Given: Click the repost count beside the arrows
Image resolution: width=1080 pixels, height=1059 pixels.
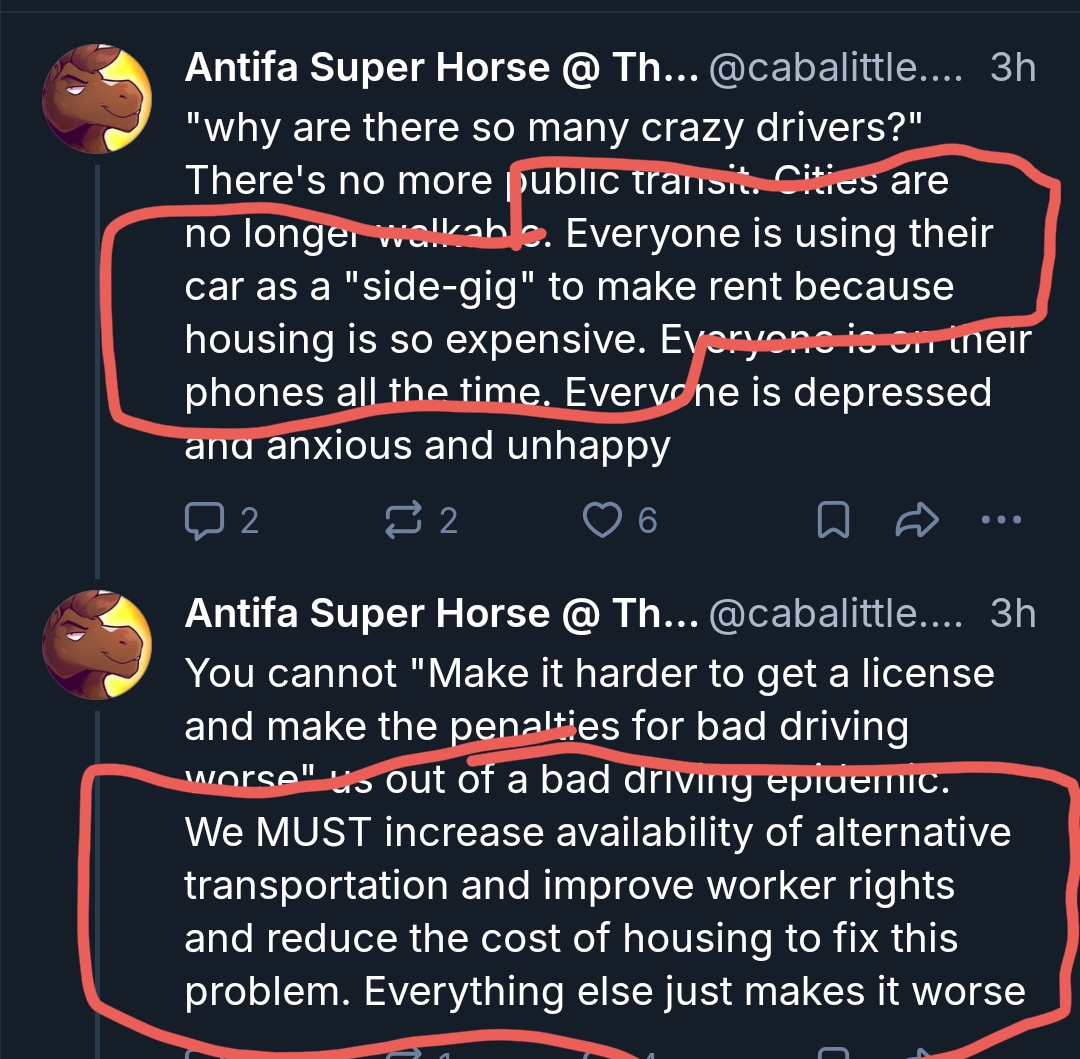Looking at the screenshot, I should tap(448, 521).
